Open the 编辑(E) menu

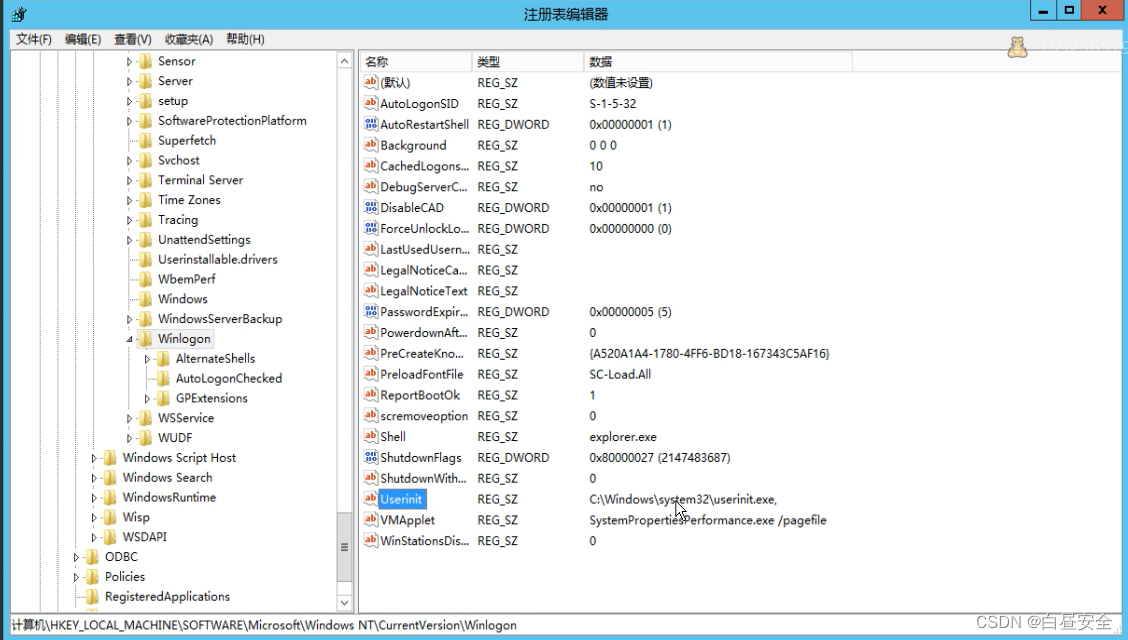pyautogui.click(x=83, y=39)
